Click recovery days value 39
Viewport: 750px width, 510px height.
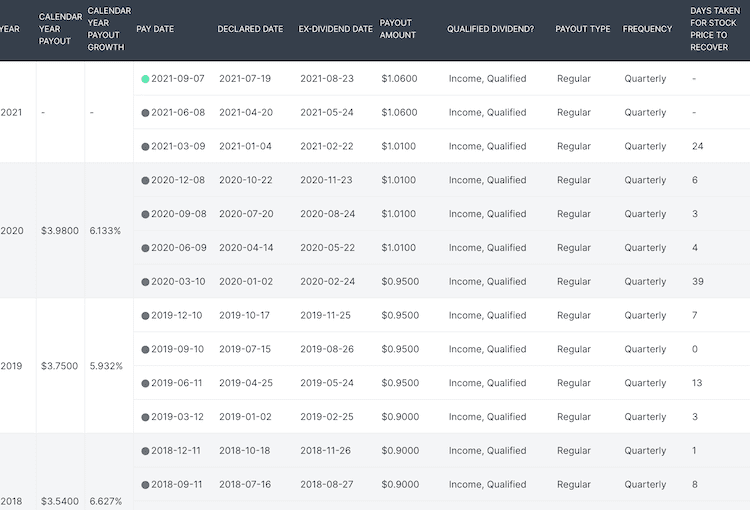tap(698, 282)
